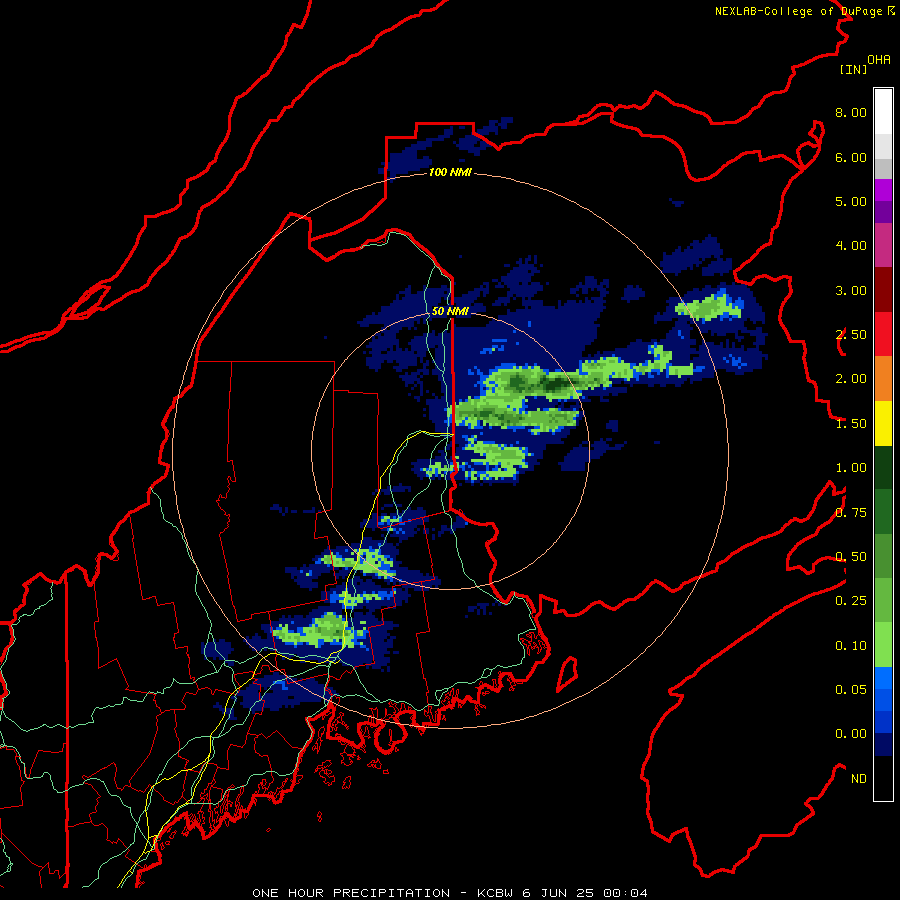Click the ND legend label
900x900 pixels.
(859, 779)
